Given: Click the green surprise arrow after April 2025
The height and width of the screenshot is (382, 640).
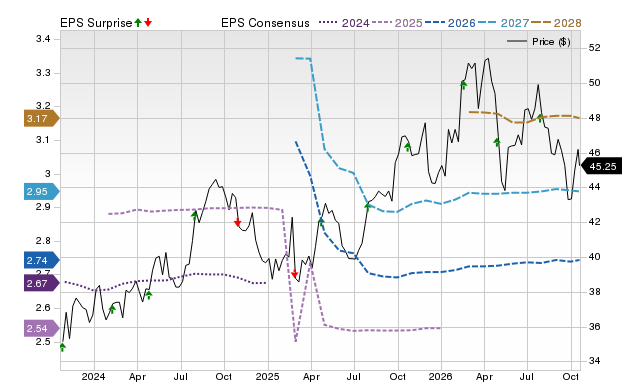Looking at the screenshot, I should [x=321, y=222].
